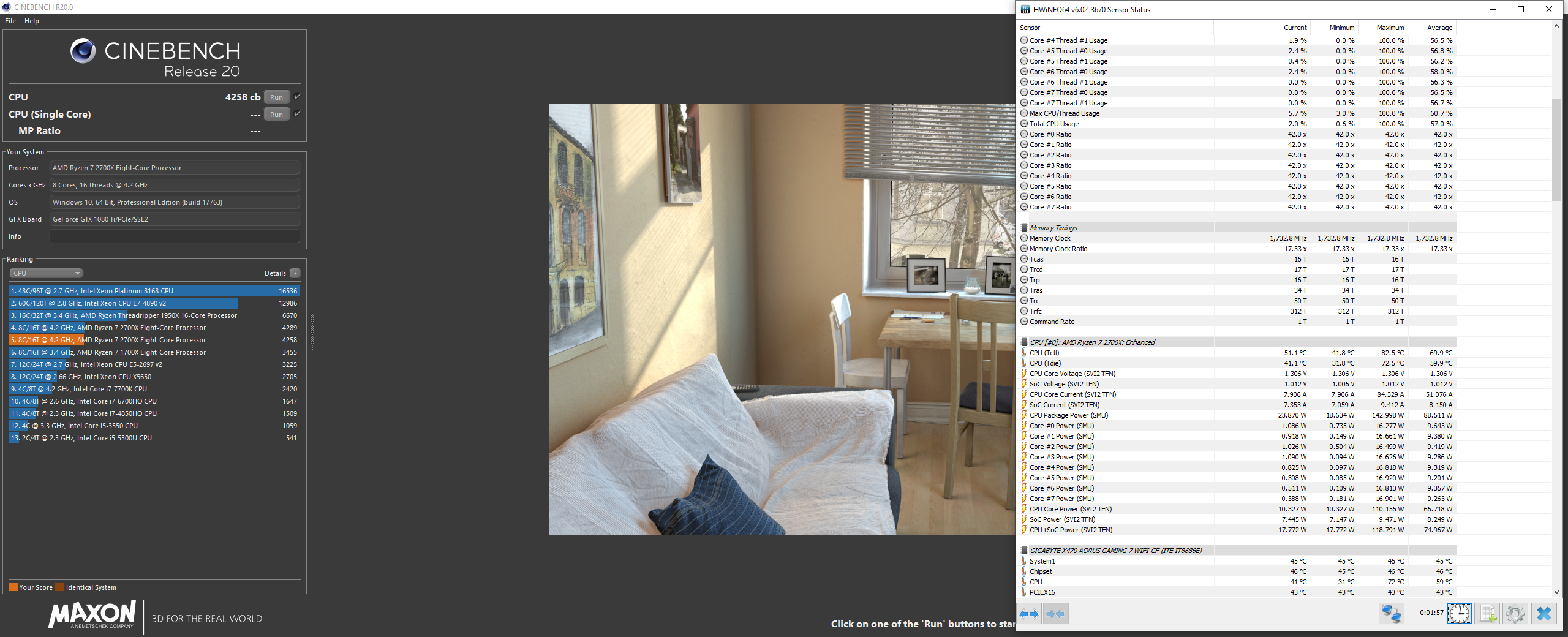Click the Cinebench R20 title bar icon

6,7
